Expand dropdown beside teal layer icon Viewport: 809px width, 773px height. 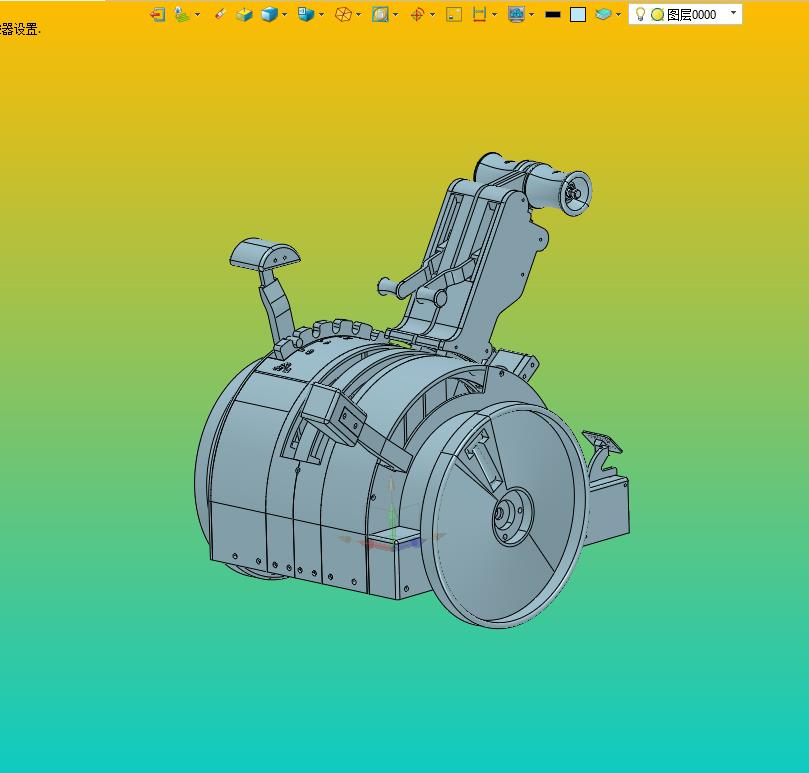tap(618, 14)
